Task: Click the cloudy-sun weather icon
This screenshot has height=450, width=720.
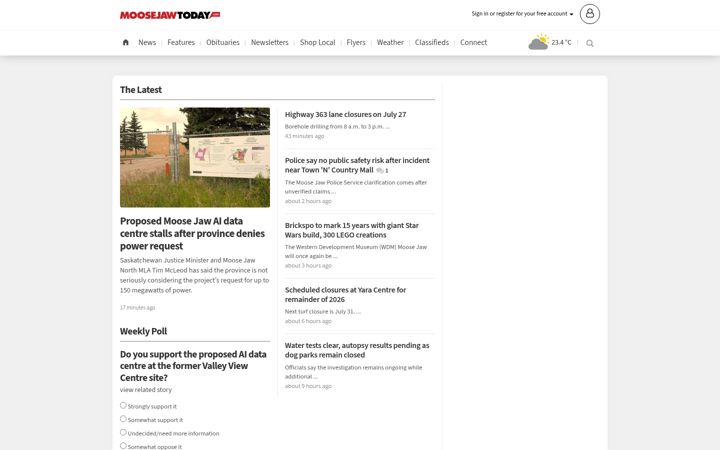Action: 538,42
